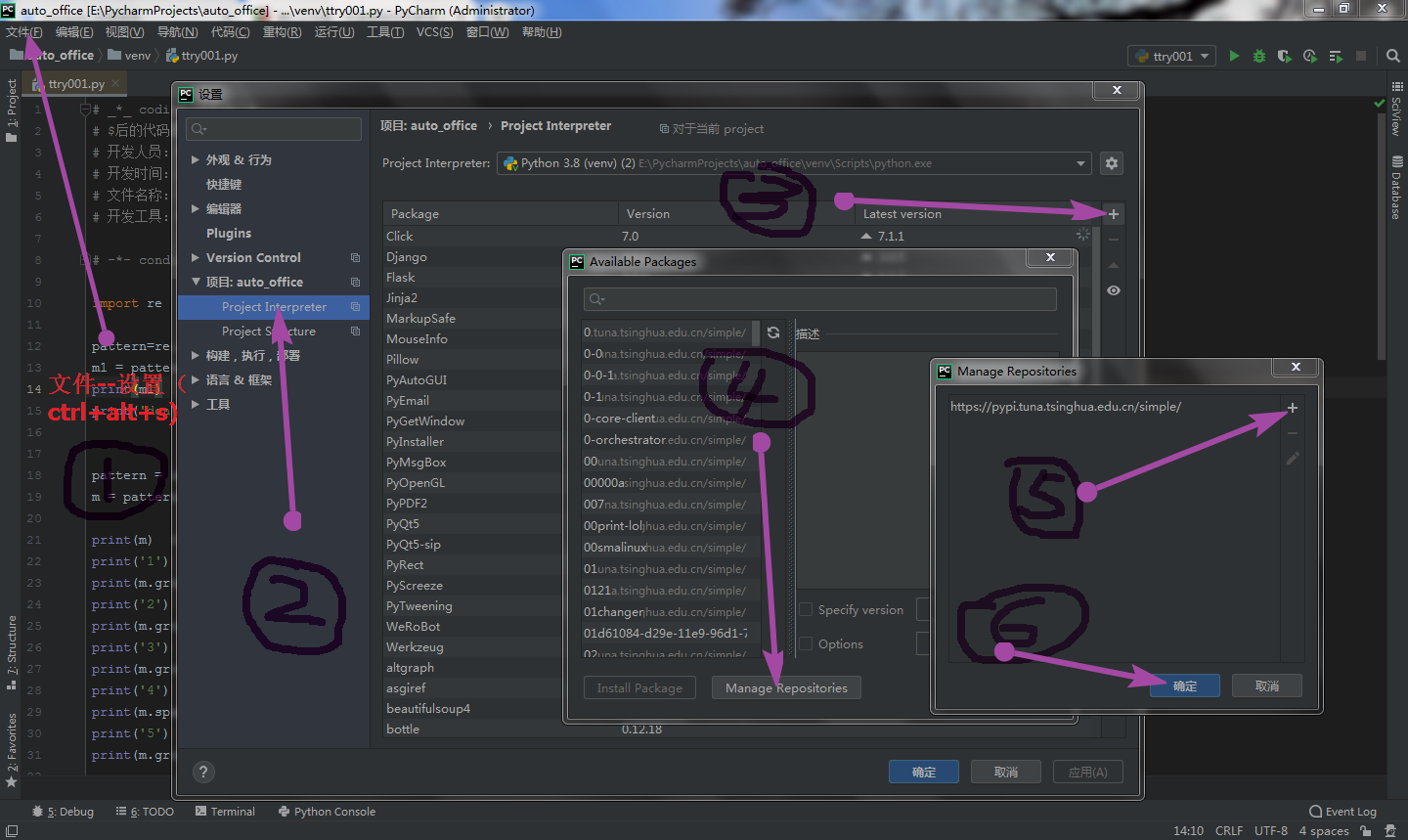Click the Available Packages search field

(820, 299)
